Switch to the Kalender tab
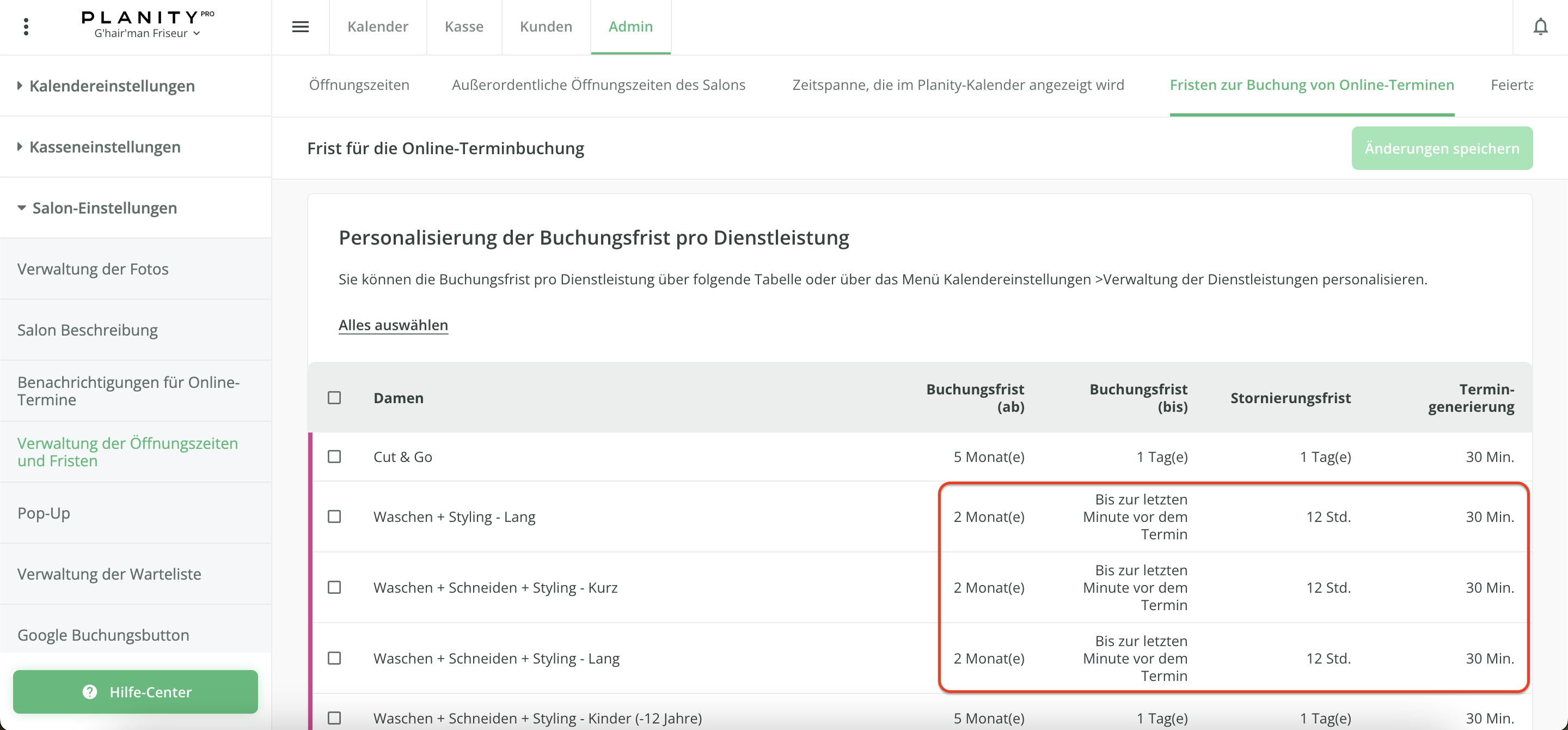This screenshot has width=1568, height=730. [x=377, y=27]
